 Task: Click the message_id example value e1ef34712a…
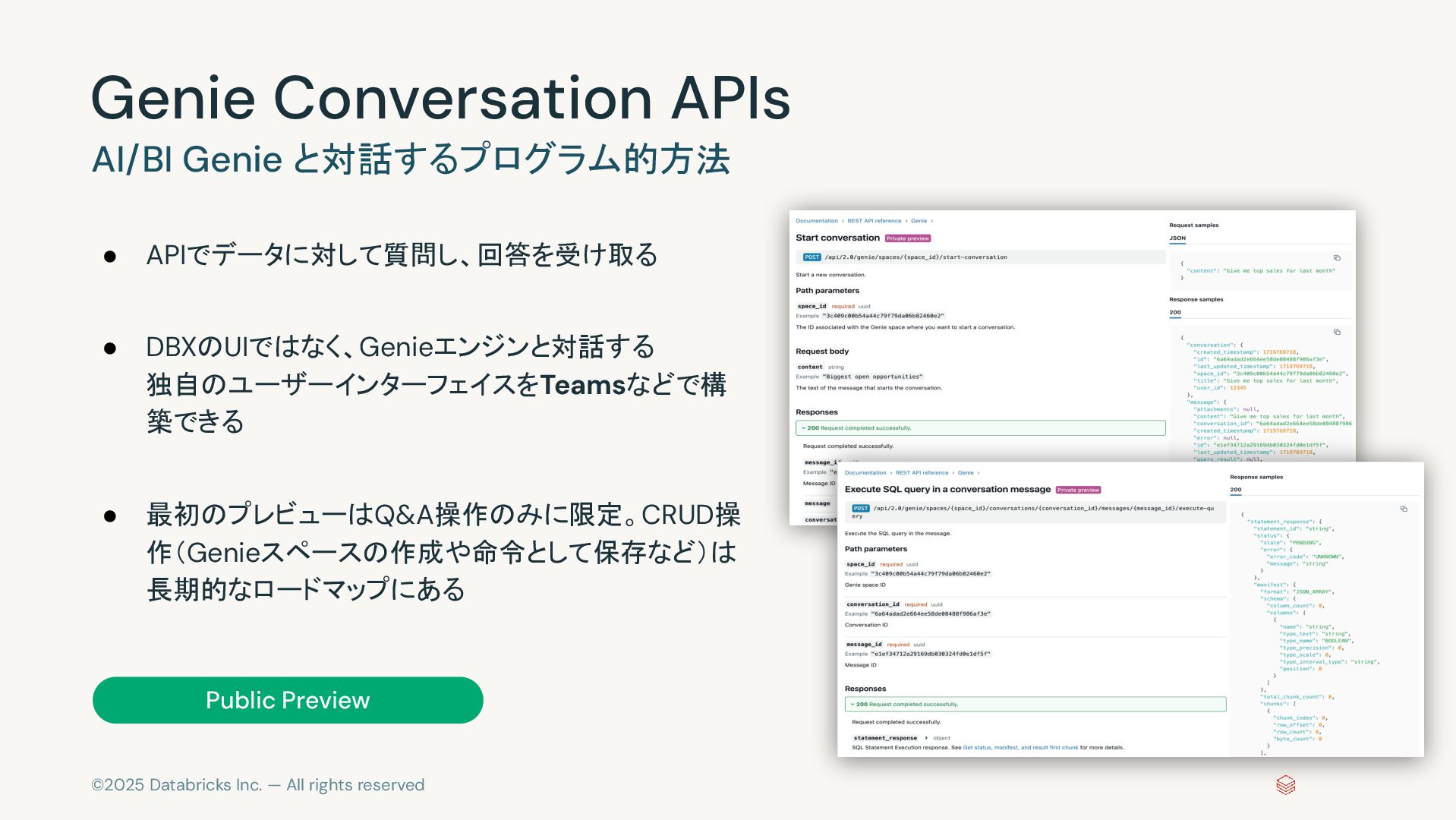coord(931,654)
